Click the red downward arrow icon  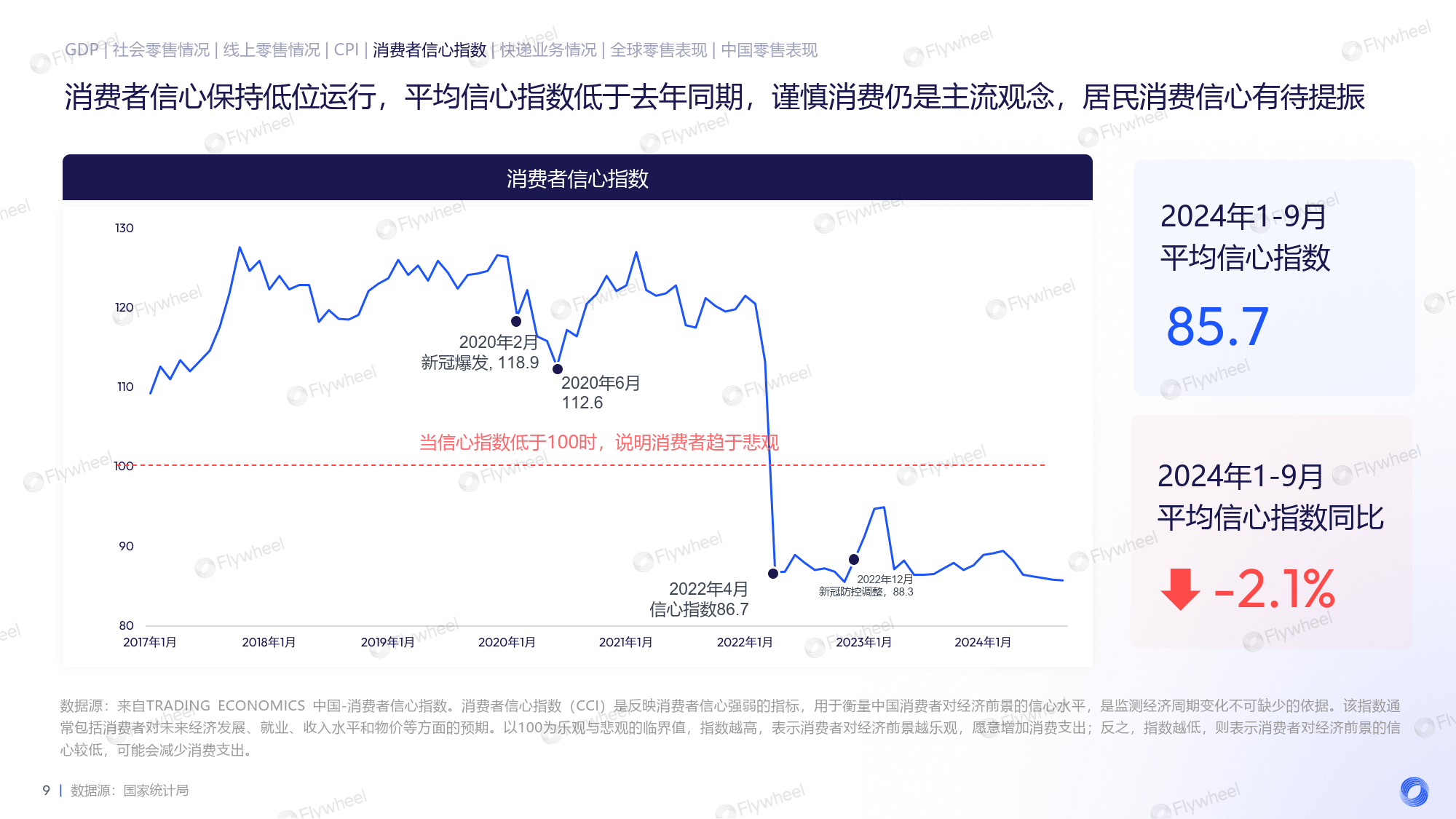click(1180, 589)
